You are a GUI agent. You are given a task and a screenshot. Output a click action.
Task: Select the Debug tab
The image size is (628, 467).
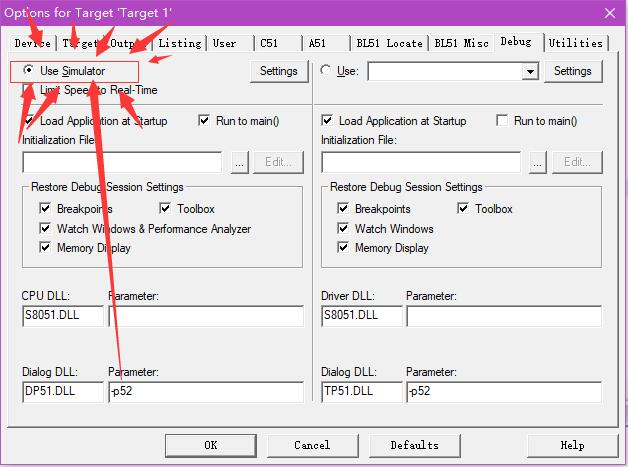[519, 42]
